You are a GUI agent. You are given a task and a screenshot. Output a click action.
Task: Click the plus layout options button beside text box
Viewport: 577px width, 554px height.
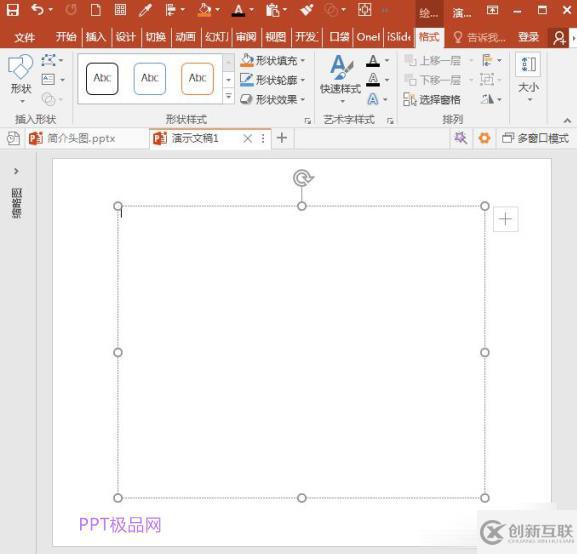tap(506, 219)
